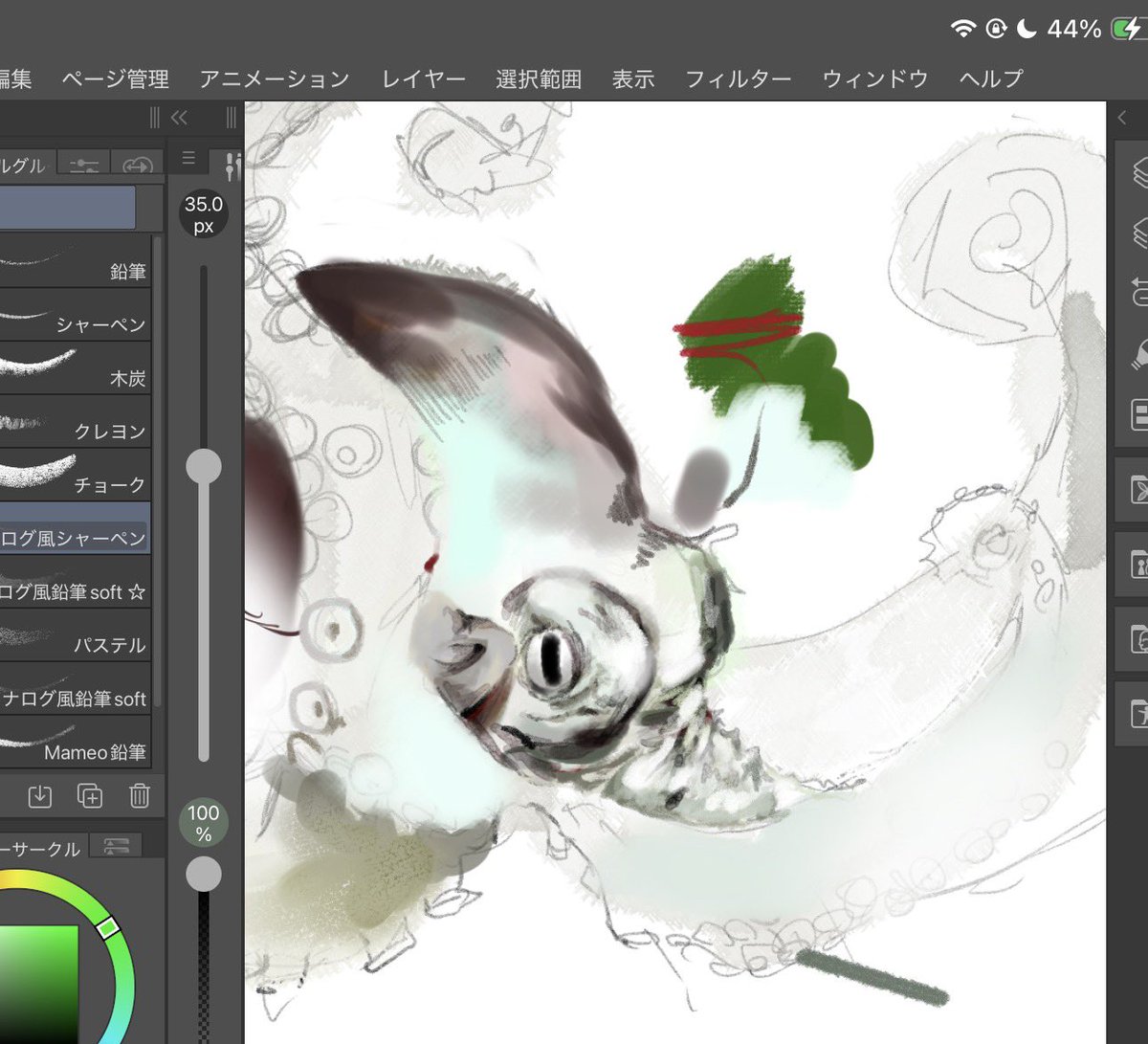Image resolution: width=1148 pixels, height=1044 pixels.
Task: Open the flower material folder icon
Action: pyautogui.click(x=1137, y=490)
